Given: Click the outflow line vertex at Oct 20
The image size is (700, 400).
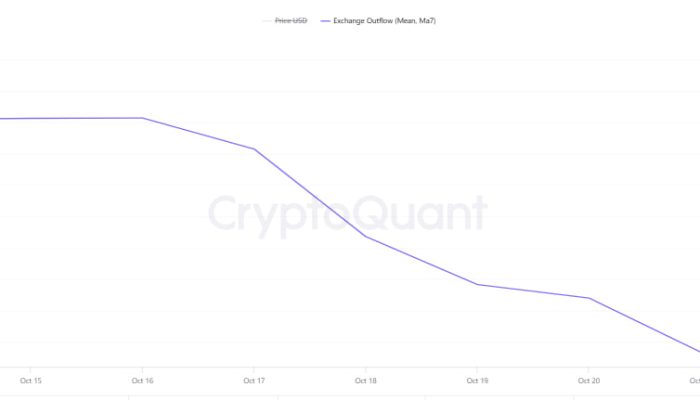Looking at the screenshot, I should point(590,298).
